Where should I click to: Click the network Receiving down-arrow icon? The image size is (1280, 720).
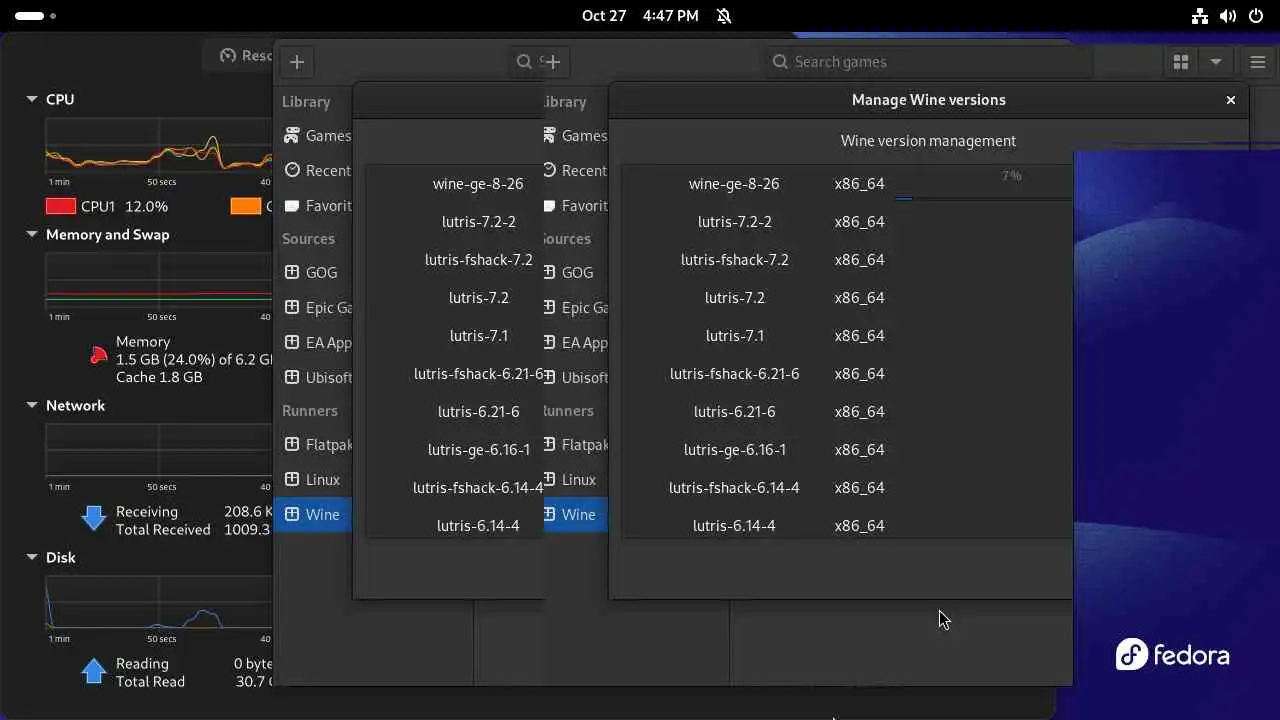94,517
